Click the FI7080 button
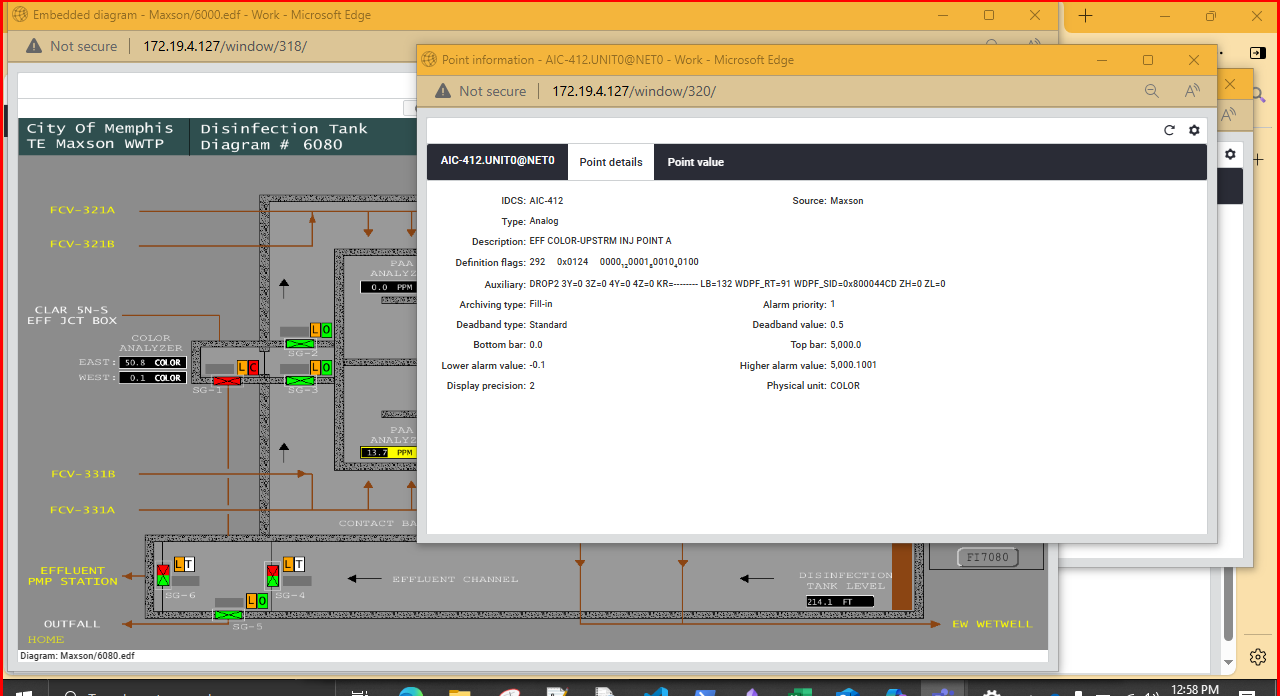The image size is (1280, 696). coord(987,557)
